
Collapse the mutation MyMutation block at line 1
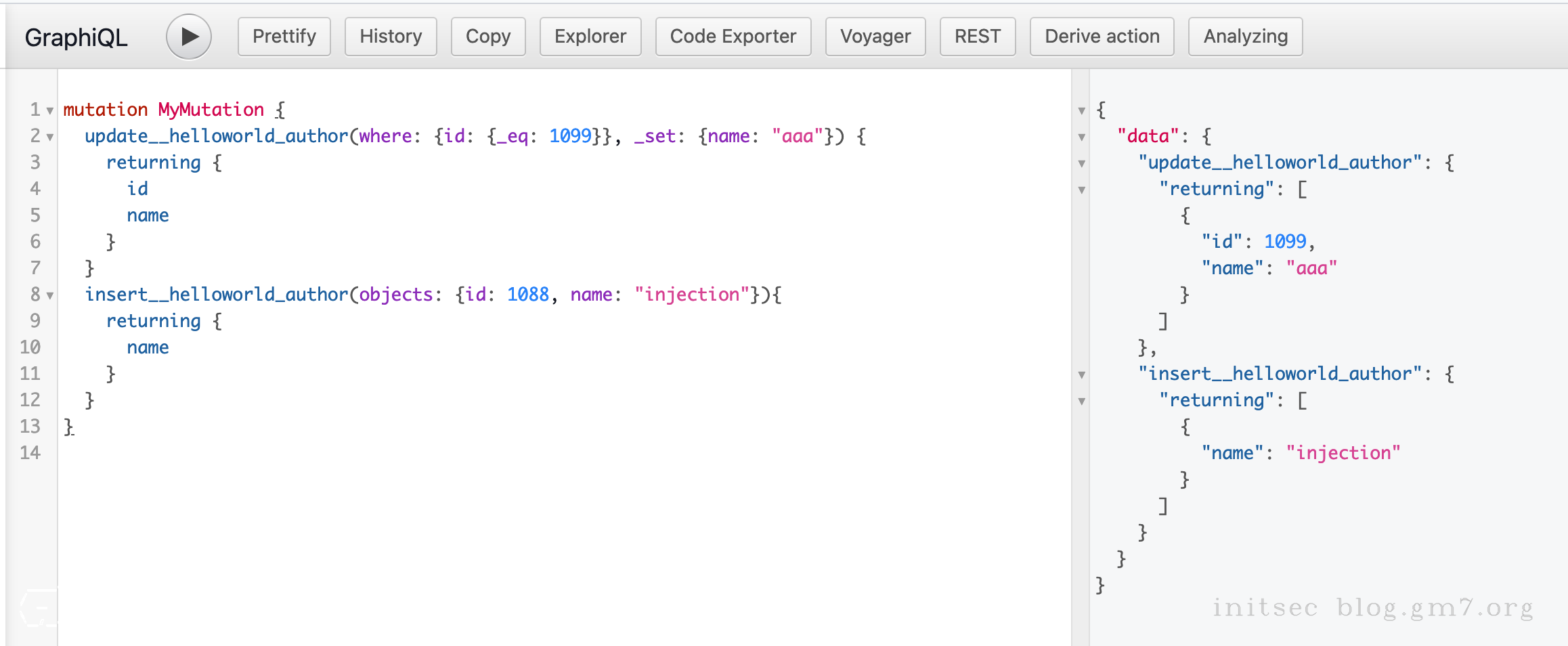pos(50,110)
